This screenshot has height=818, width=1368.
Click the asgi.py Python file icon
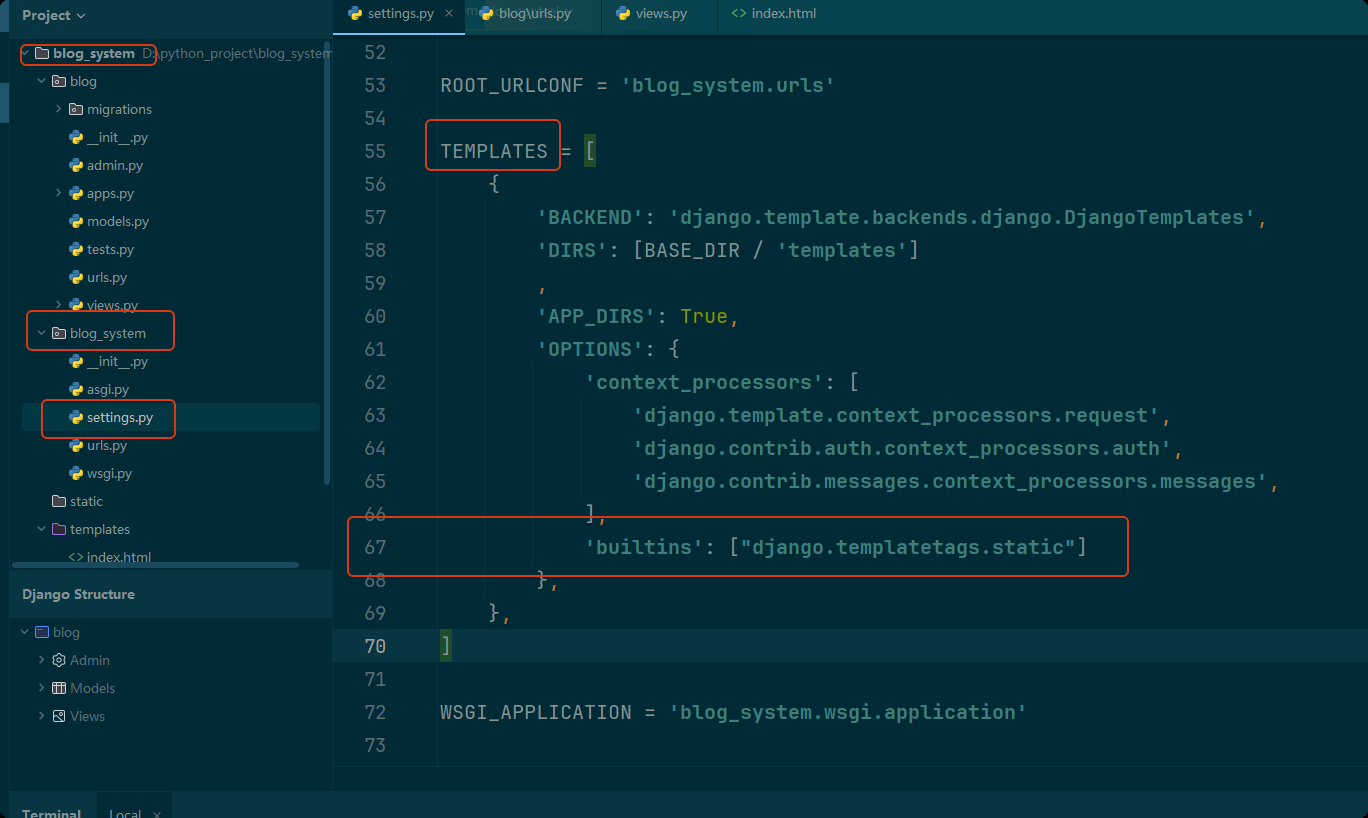[76, 389]
